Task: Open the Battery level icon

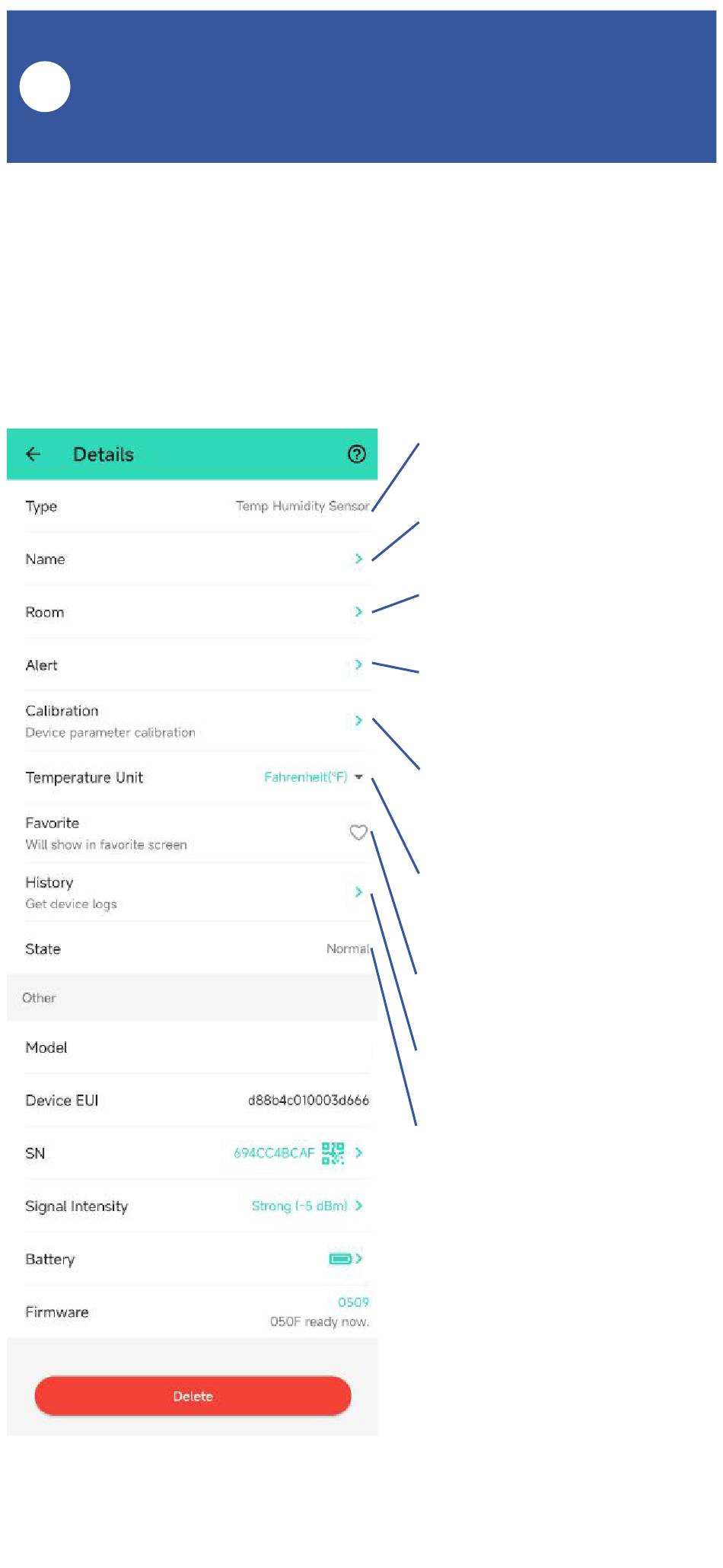Action: tap(340, 1259)
